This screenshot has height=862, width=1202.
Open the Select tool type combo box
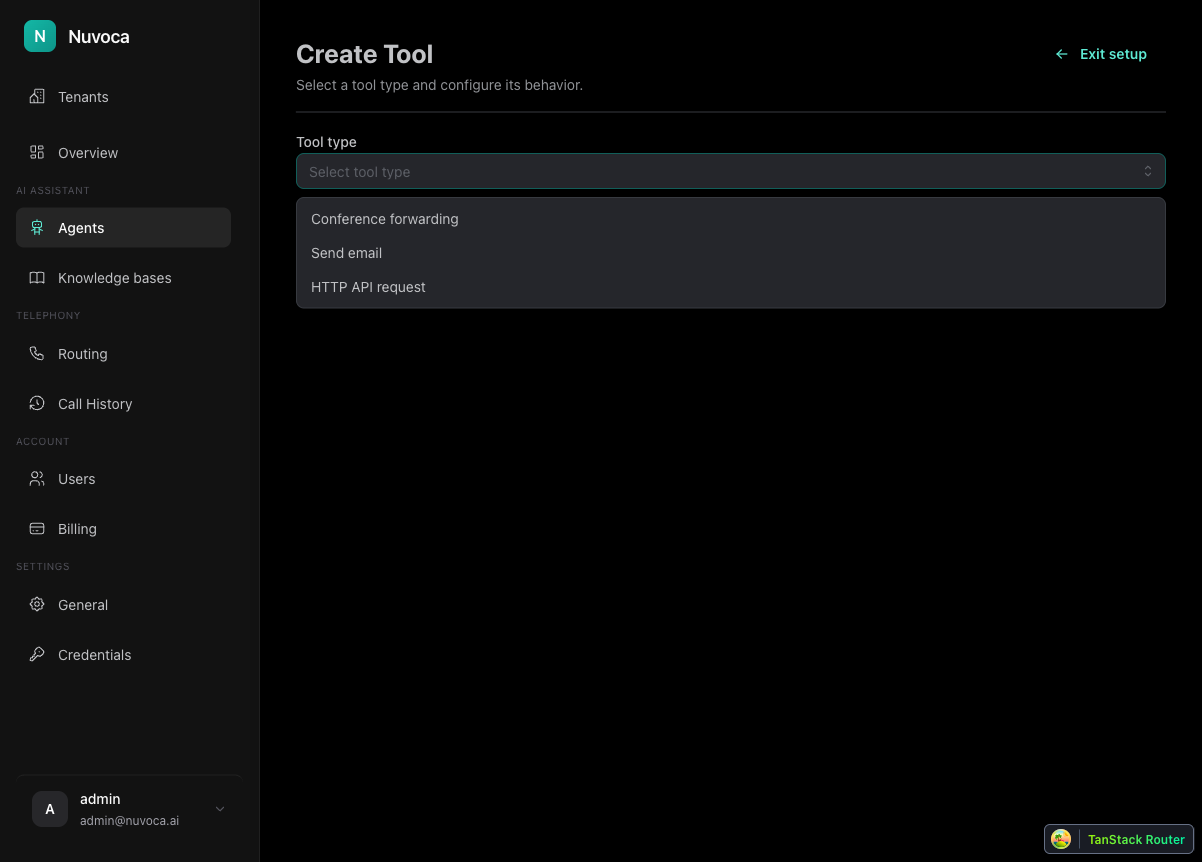point(730,171)
